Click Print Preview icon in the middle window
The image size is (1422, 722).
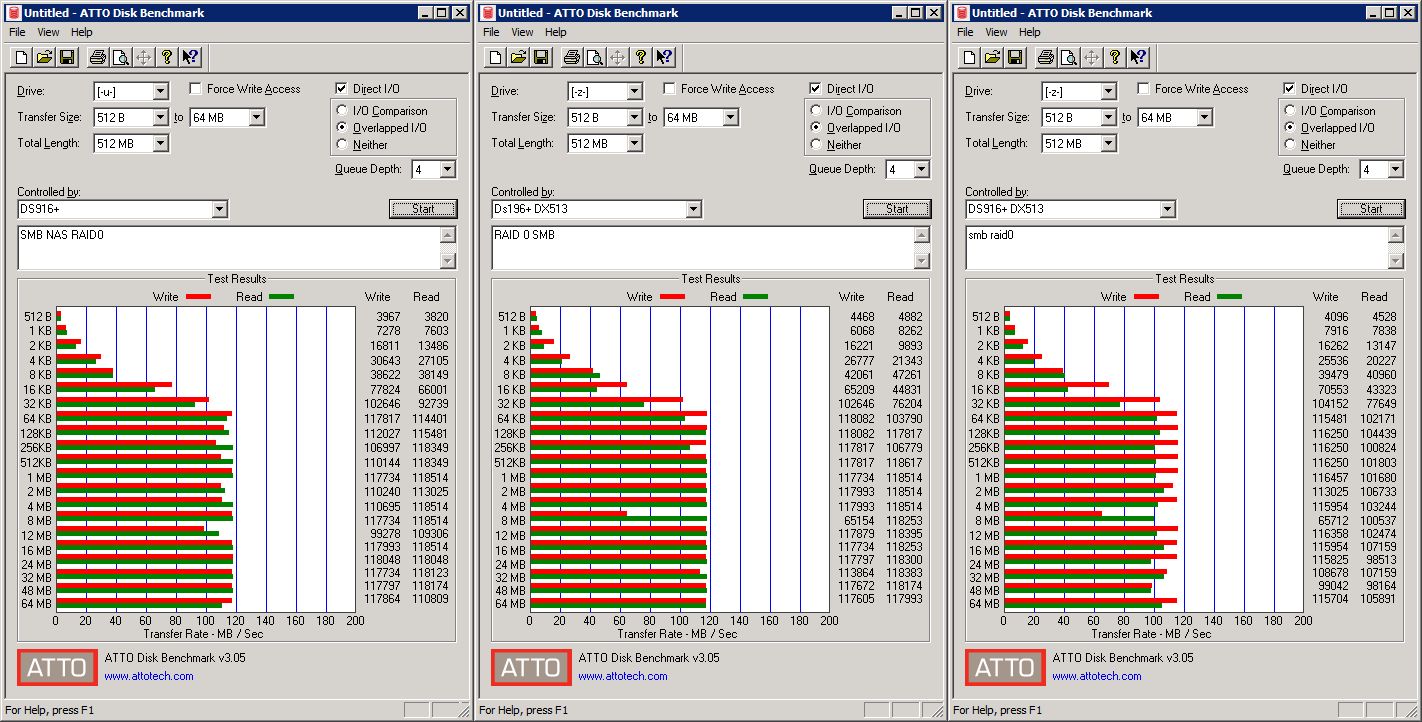(594, 57)
